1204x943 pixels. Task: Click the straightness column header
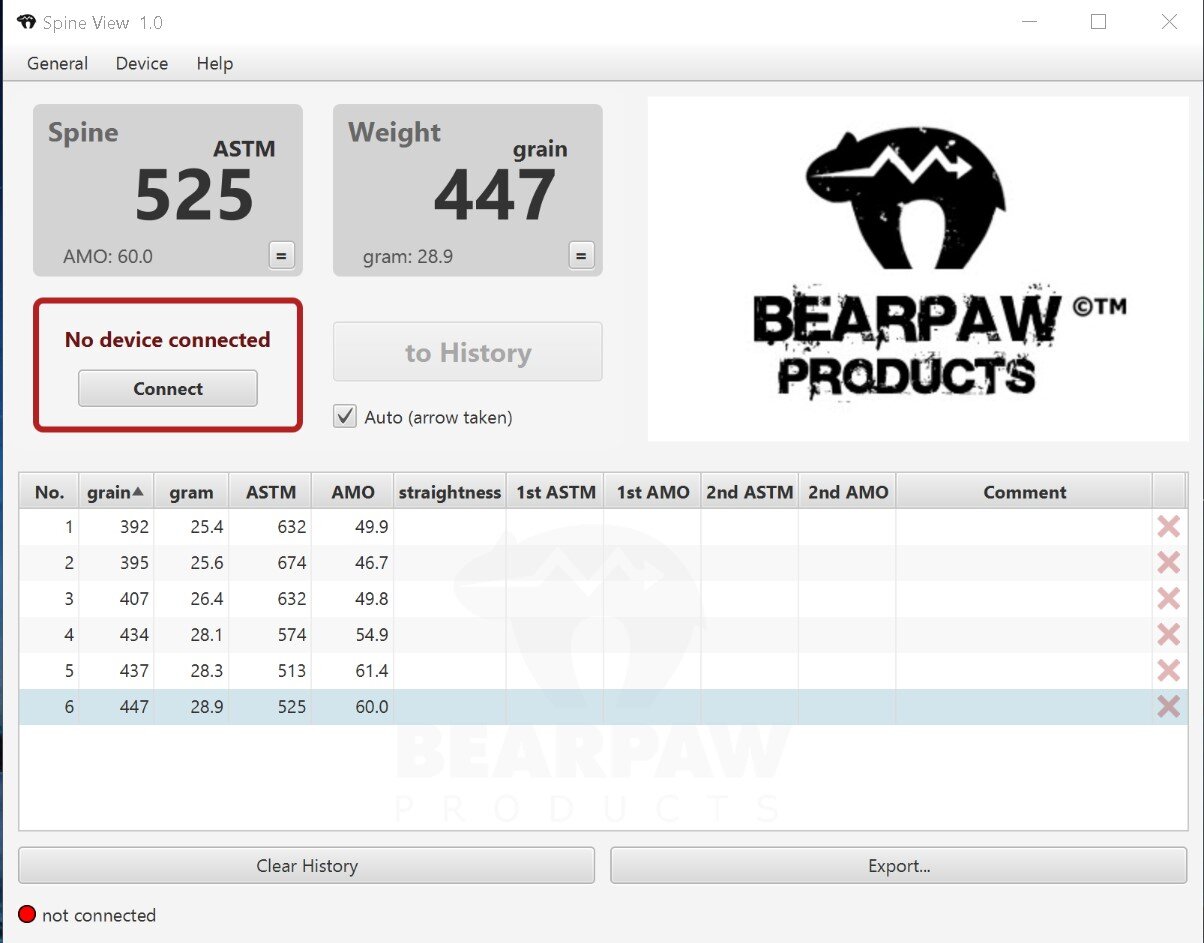[x=449, y=492]
